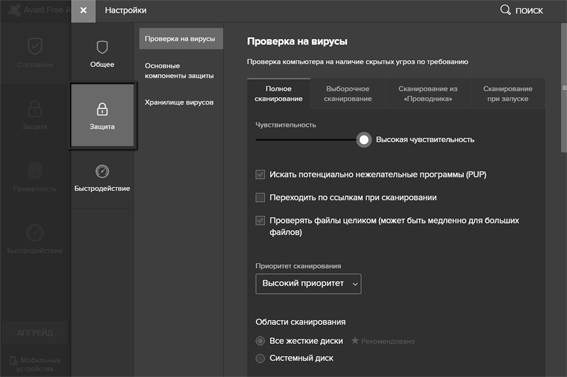Toggle Проверять файлы целиком checkbox
This screenshot has height=377, width=567.
pos(260,220)
